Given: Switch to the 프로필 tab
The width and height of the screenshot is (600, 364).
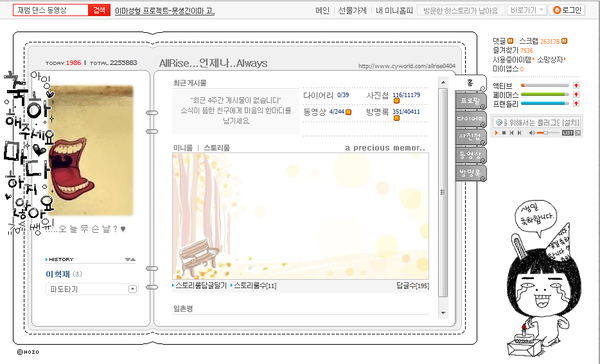Looking at the screenshot, I should (471, 101).
